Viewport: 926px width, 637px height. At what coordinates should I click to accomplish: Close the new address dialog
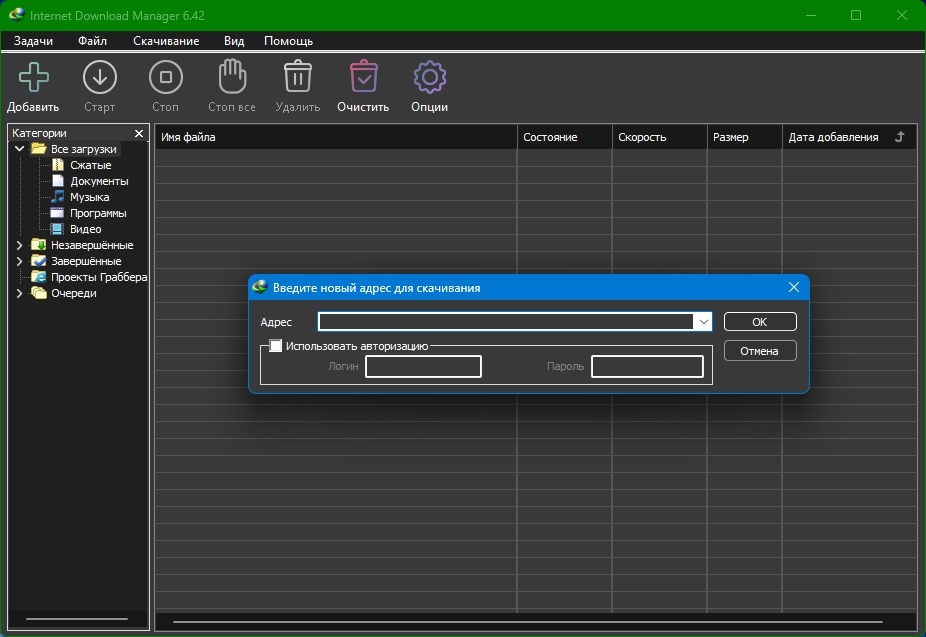coord(794,287)
